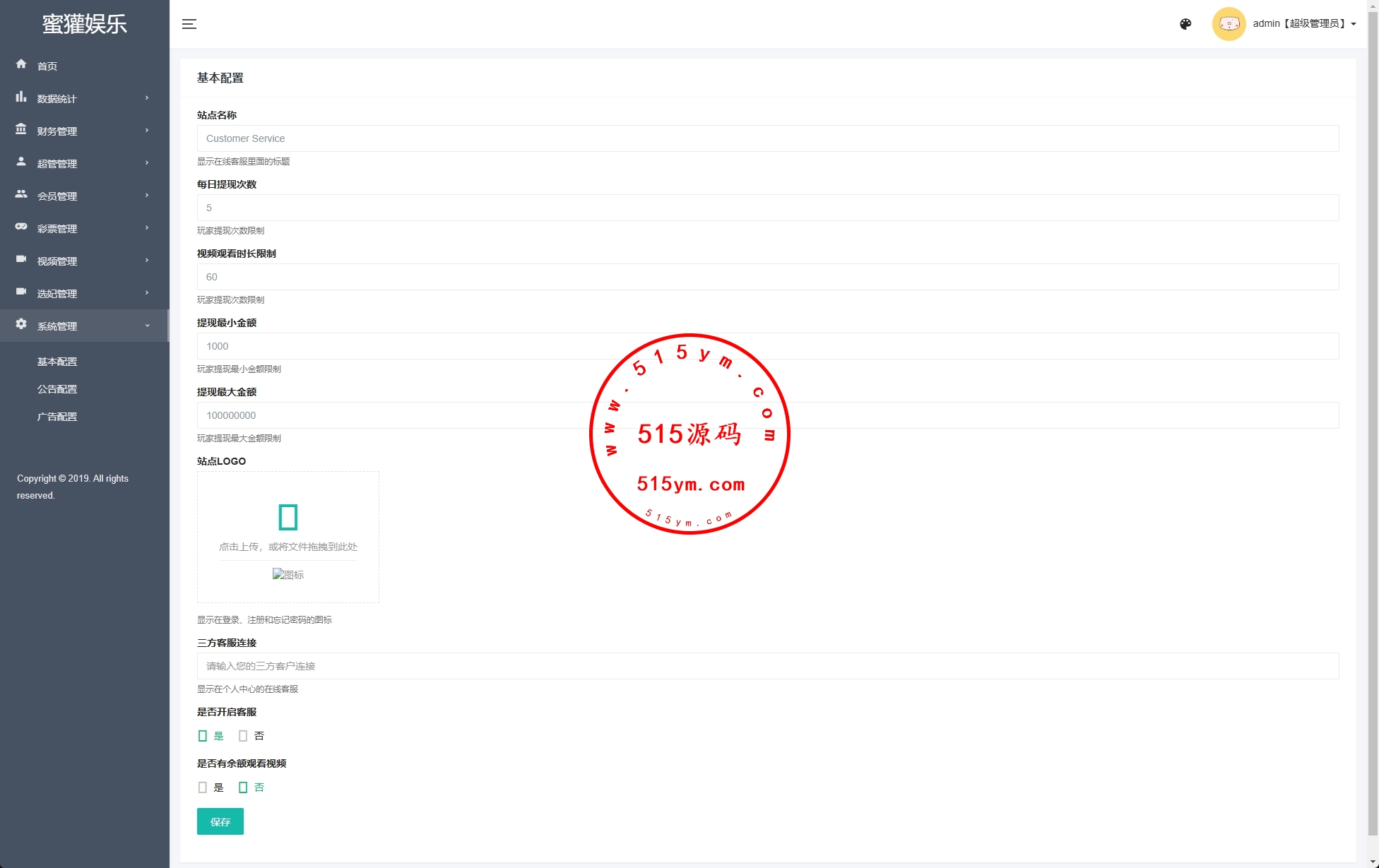Click the gamepad icon for 彩票管理

21,227
